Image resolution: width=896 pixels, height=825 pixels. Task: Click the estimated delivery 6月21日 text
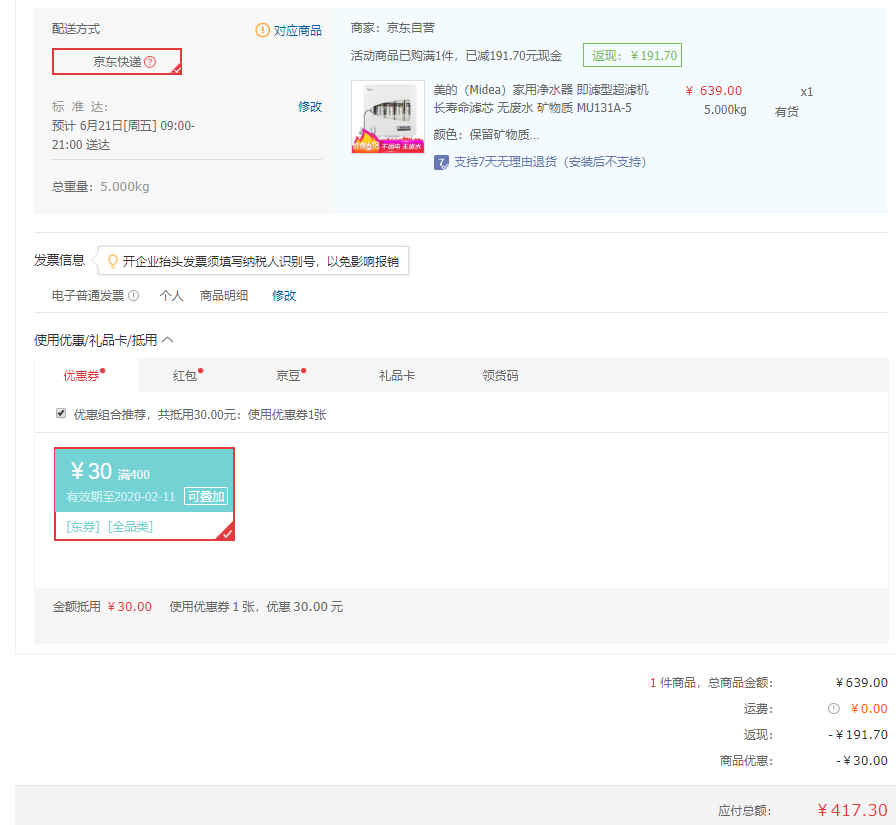[123, 135]
